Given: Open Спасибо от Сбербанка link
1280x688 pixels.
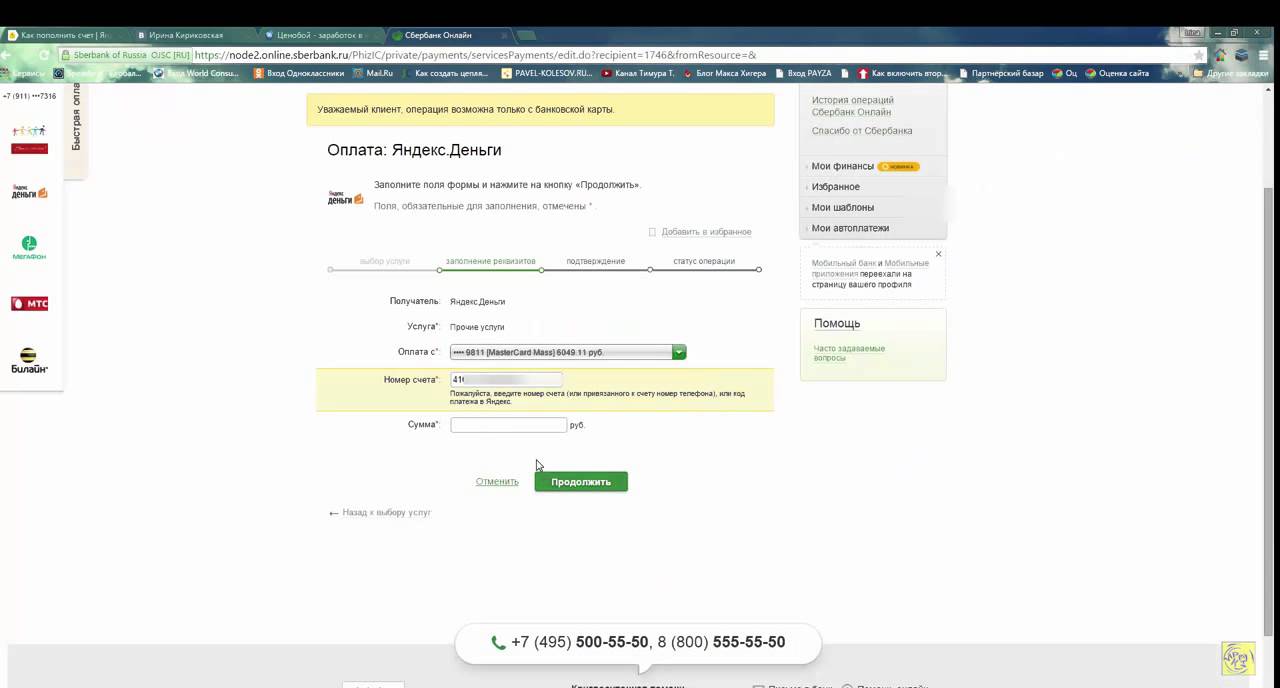Looking at the screenshot, I should (x=862, y=131).
